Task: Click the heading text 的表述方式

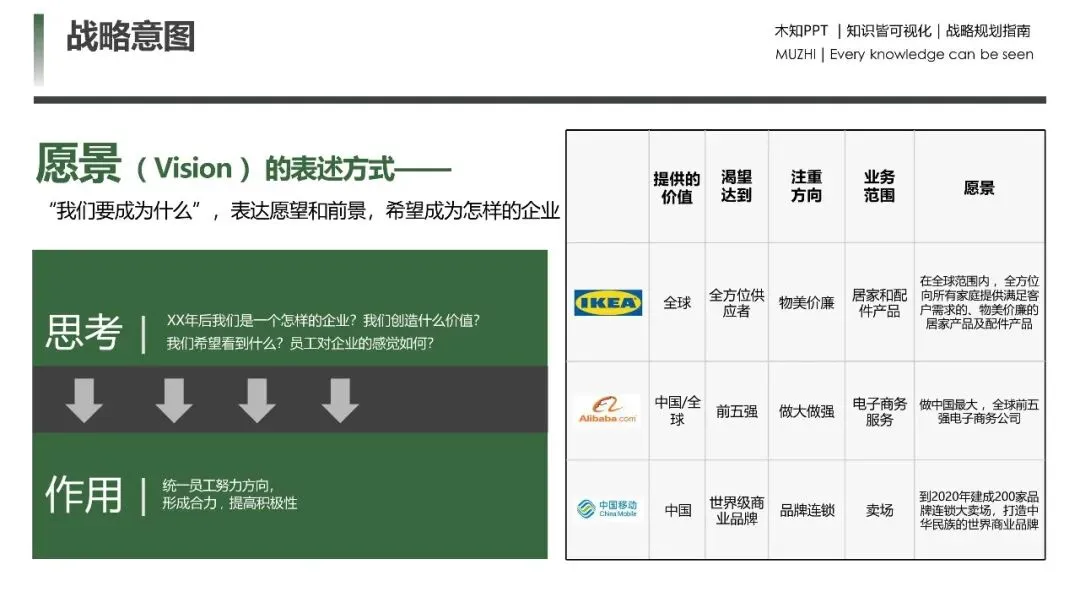Action: 330,169
